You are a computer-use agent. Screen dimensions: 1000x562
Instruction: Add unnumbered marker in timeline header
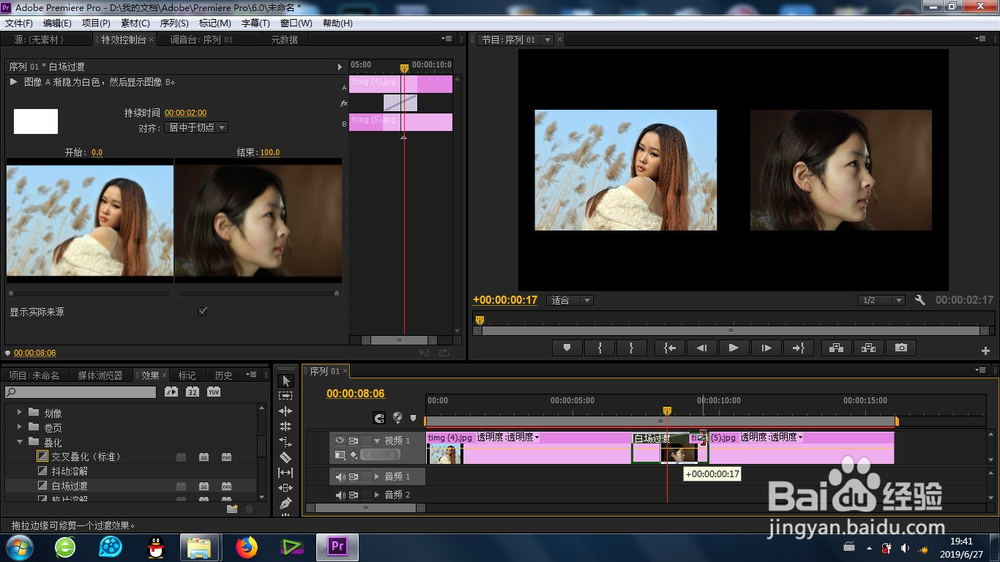pyautogui.click(x=413, y=418)
